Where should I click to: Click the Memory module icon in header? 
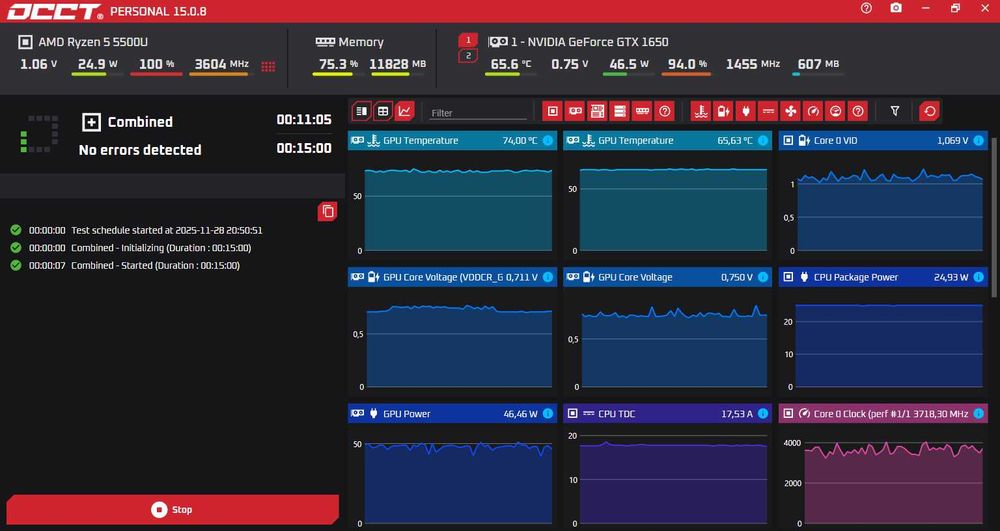pos(325,42)
